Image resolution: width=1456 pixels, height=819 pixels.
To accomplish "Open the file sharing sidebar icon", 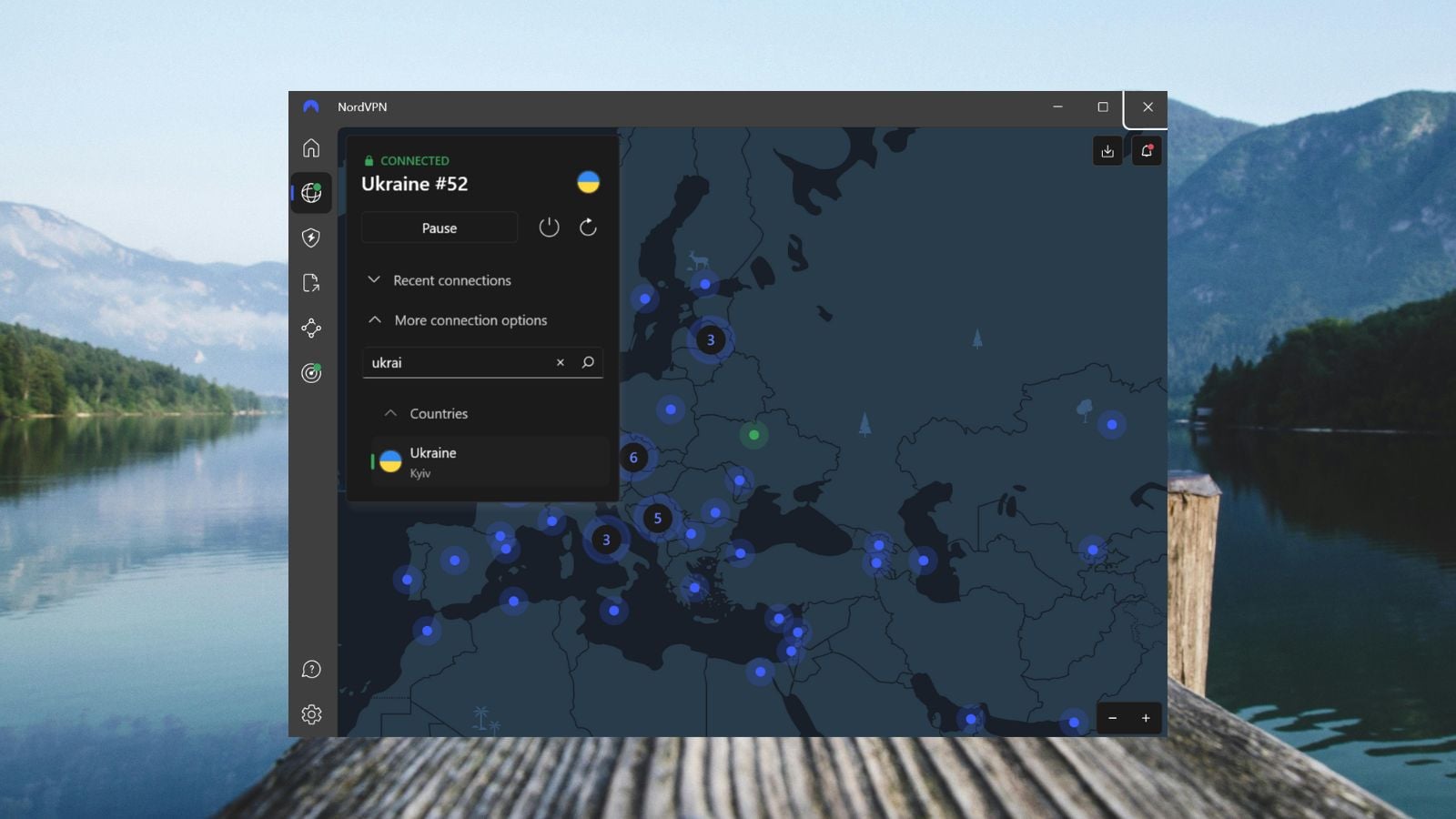I will click(311, 283).
